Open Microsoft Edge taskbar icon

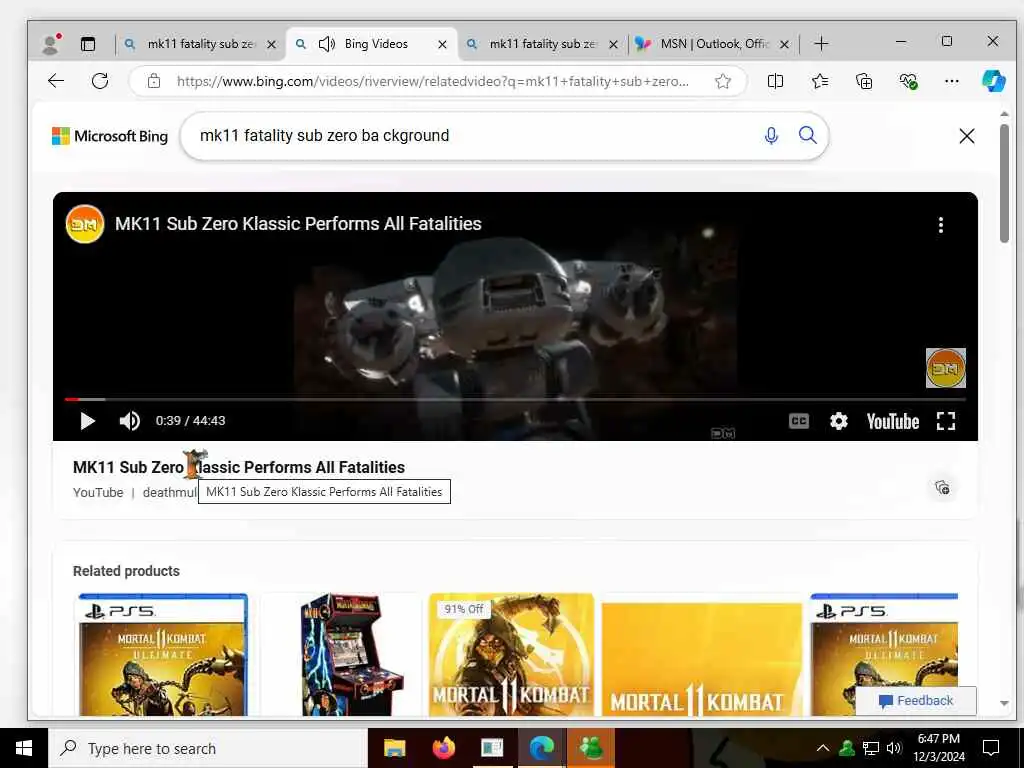[x=542, y=748]
